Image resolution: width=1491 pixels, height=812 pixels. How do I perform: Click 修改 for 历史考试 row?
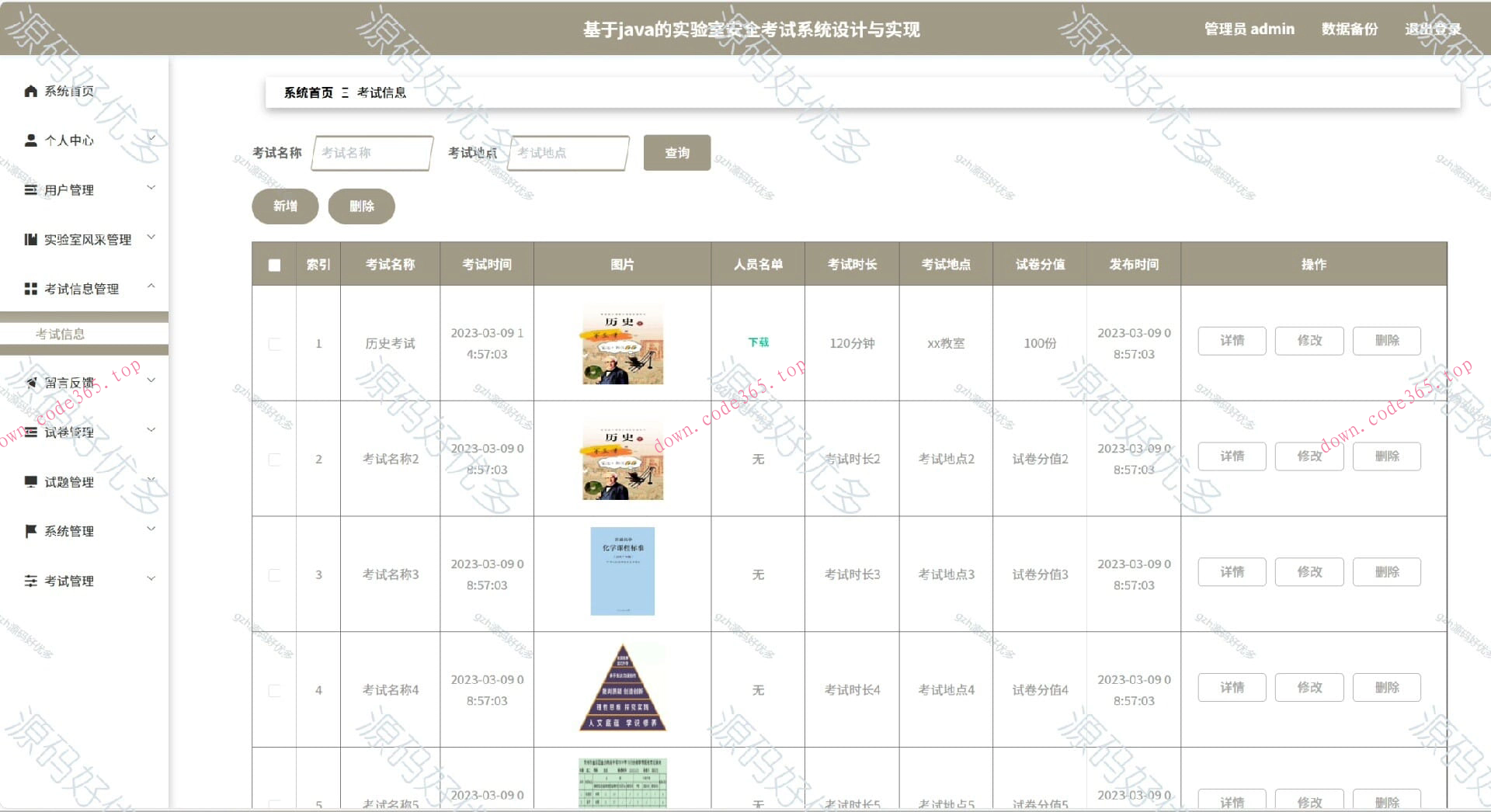[1309, 341]
